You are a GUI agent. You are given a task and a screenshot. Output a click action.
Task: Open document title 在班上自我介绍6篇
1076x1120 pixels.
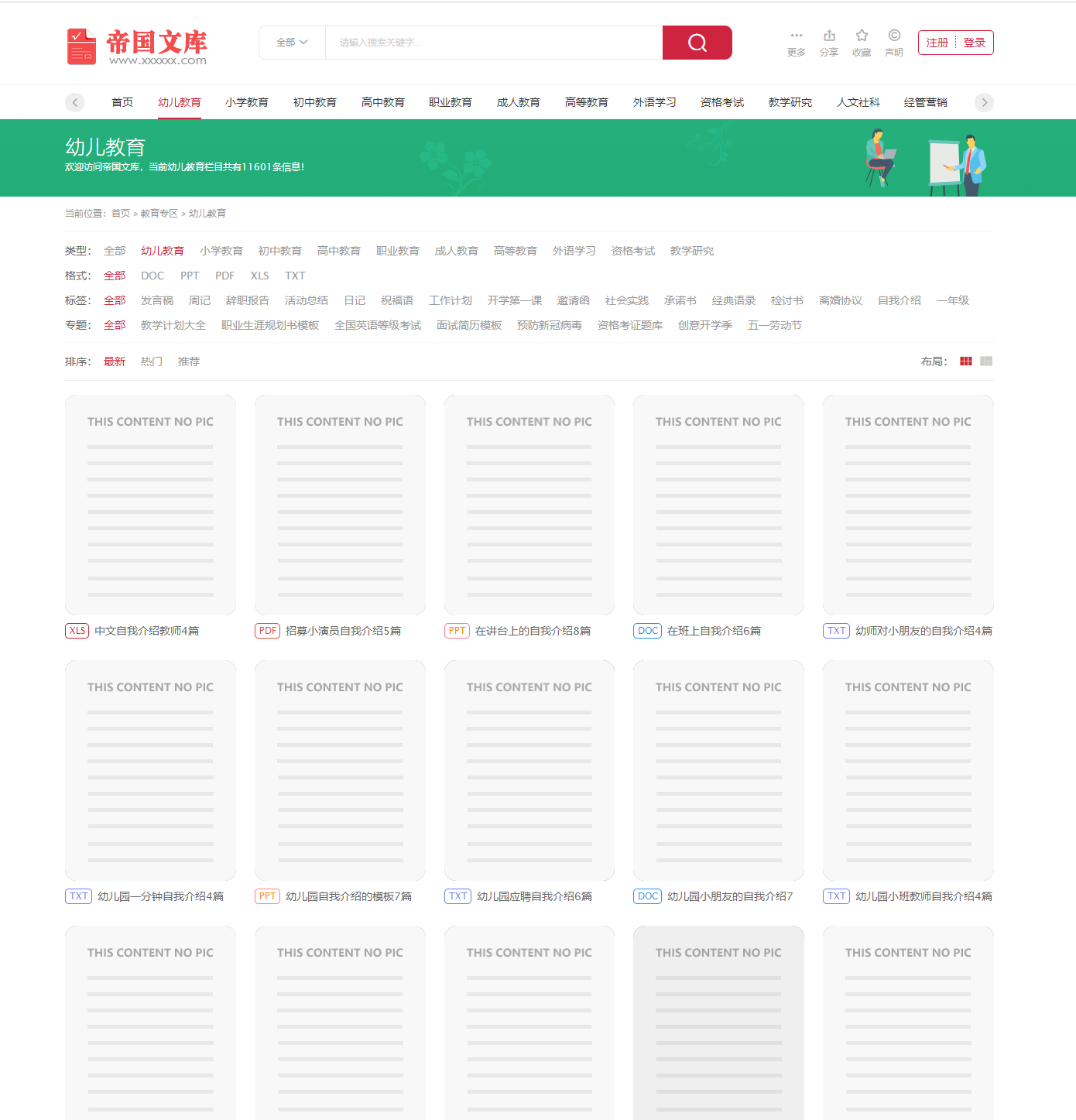[714, 631]
